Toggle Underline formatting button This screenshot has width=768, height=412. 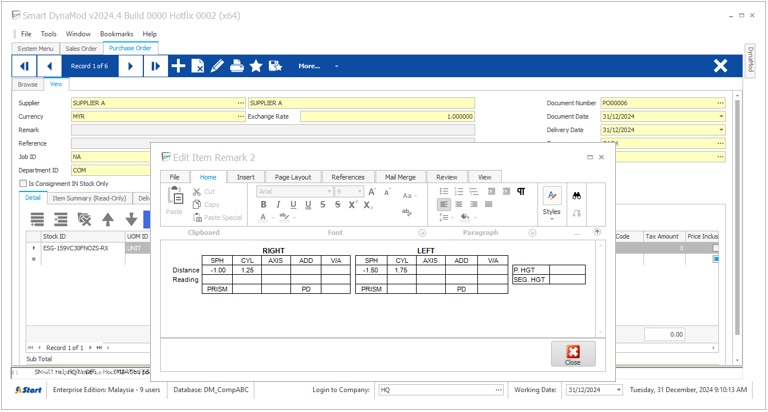[x=293, y=205]
